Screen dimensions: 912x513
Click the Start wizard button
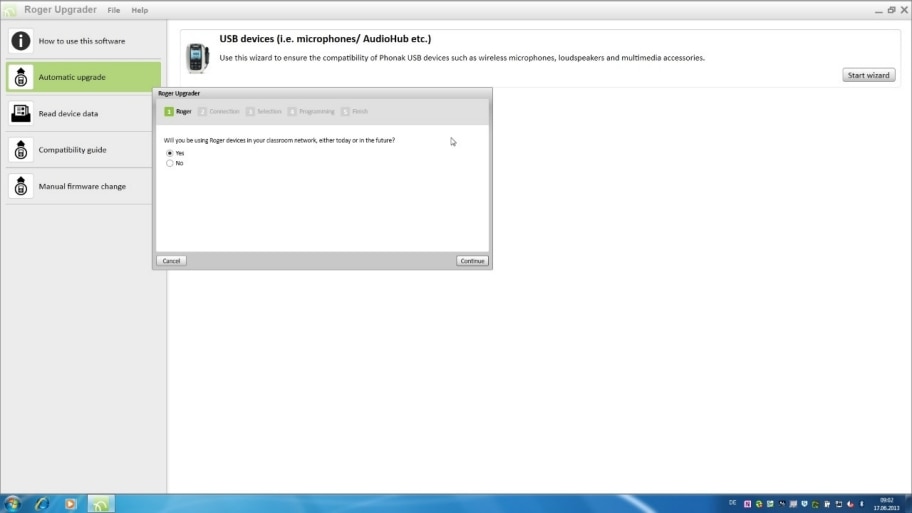tap(869, 76)
